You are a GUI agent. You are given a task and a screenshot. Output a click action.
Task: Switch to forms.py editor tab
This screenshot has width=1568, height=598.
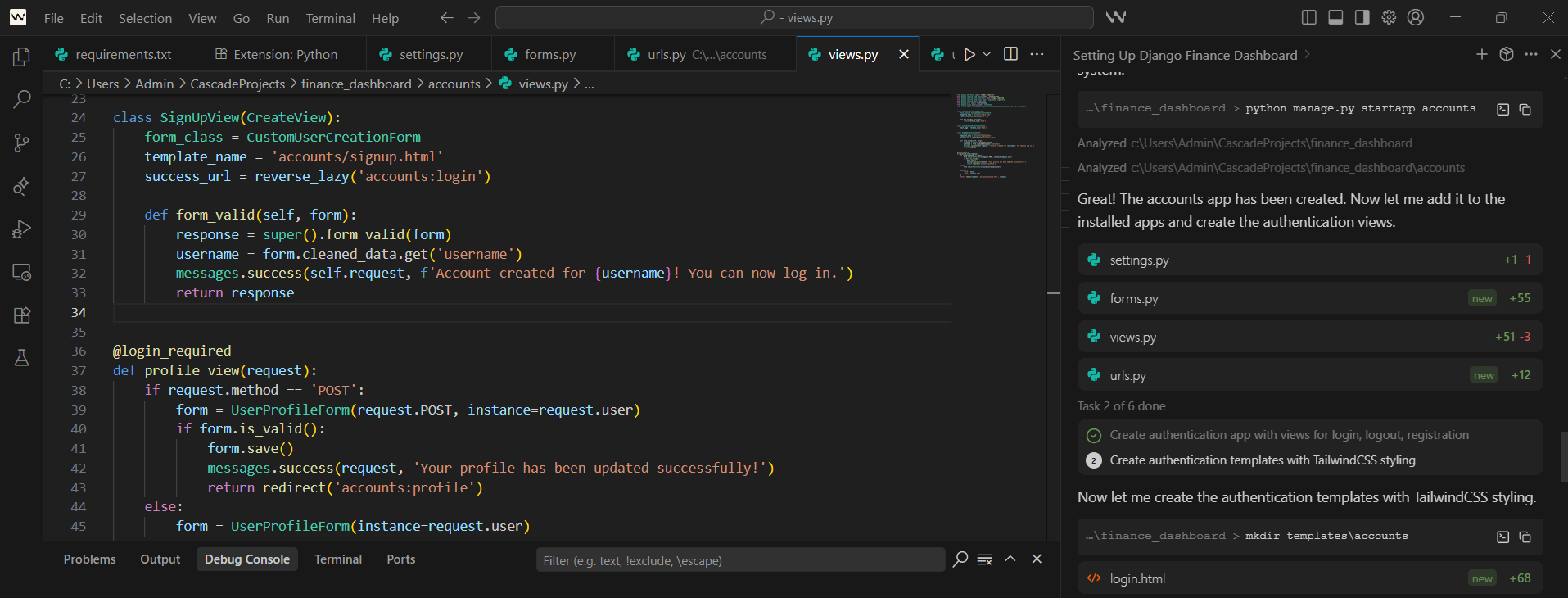tap(554, 54)
